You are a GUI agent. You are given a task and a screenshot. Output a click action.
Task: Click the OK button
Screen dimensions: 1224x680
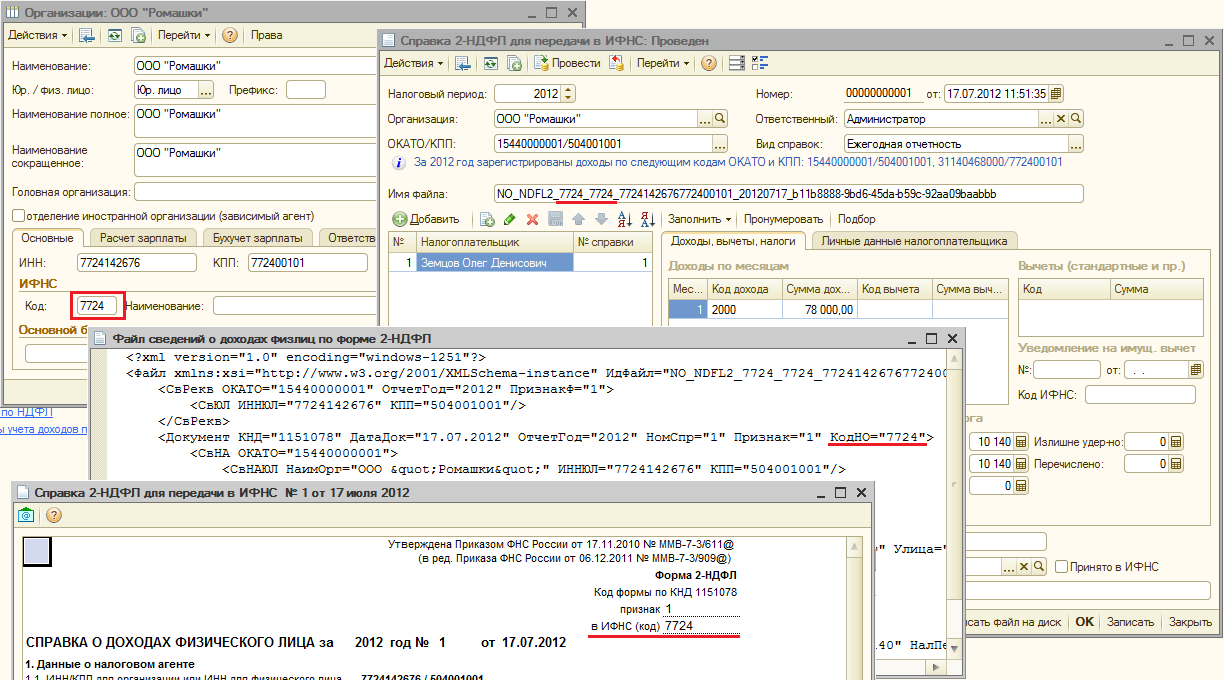click(1084, 621)
